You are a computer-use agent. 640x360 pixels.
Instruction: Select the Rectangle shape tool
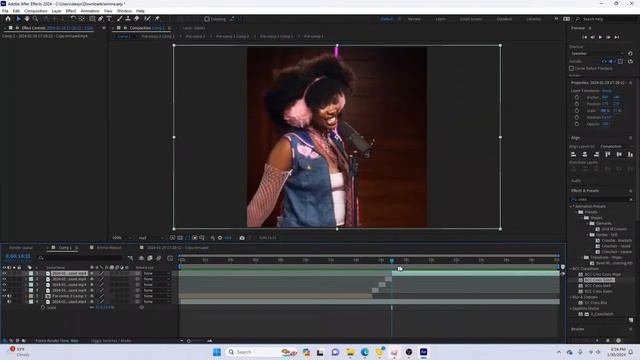click(x=92, y=19)
